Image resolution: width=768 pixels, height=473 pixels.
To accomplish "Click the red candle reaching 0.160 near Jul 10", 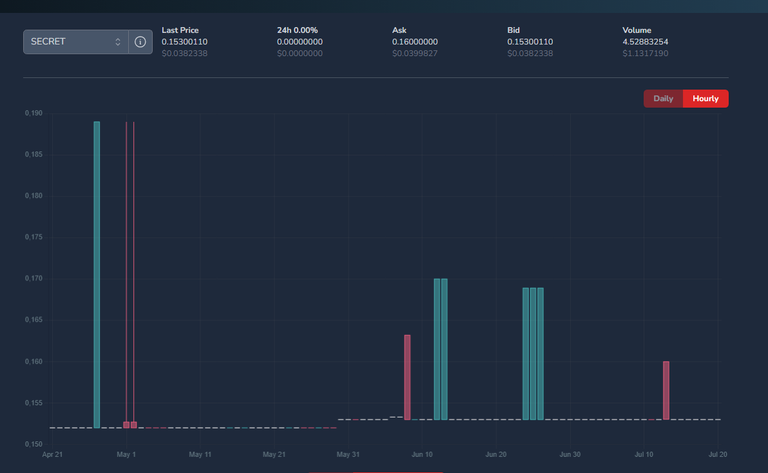I will 666,390.
